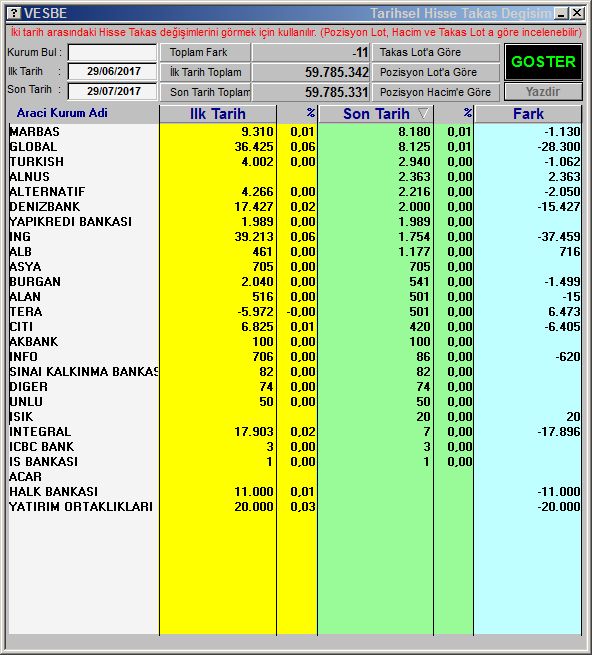
Task: Select Pozisyon Hacim'e Göre option
Action: 436,92
